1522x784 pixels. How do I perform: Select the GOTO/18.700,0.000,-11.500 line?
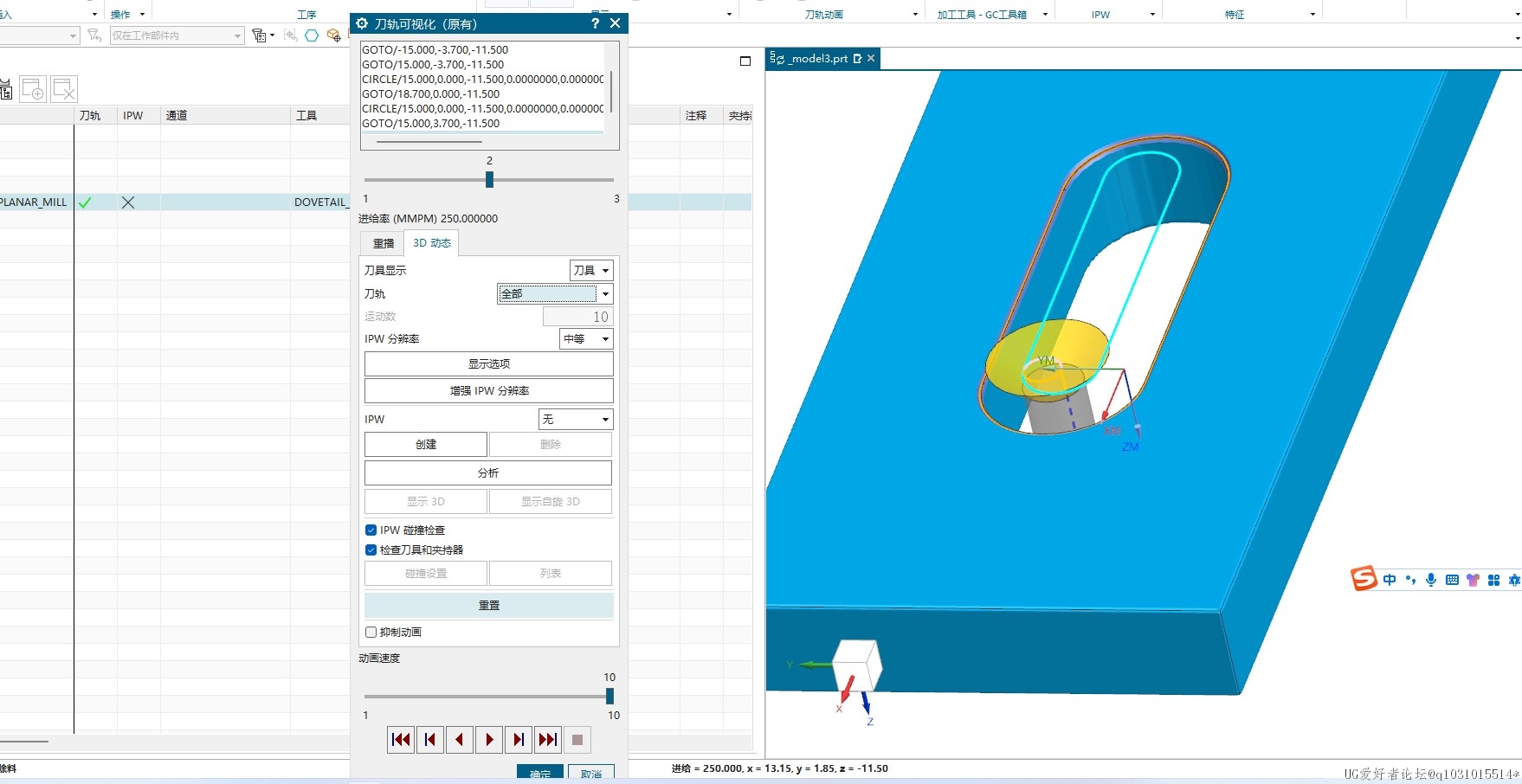[x=430, y=93]
